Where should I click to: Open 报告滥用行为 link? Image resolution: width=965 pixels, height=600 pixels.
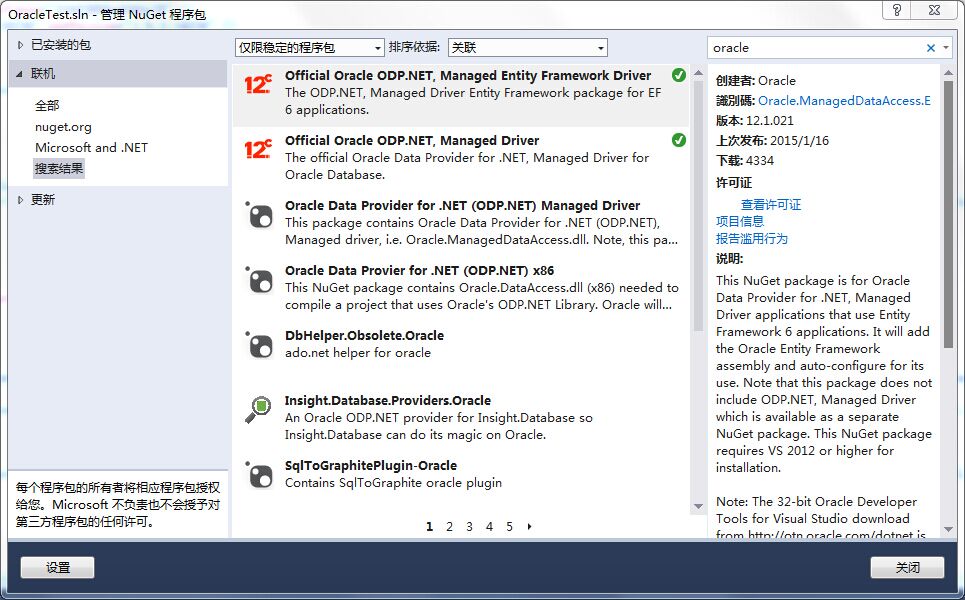click(751, 239)
